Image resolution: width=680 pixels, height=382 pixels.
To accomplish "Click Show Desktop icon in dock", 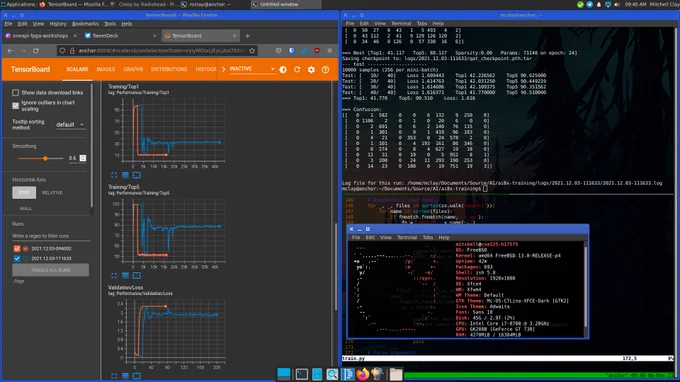I will [284, 374].
